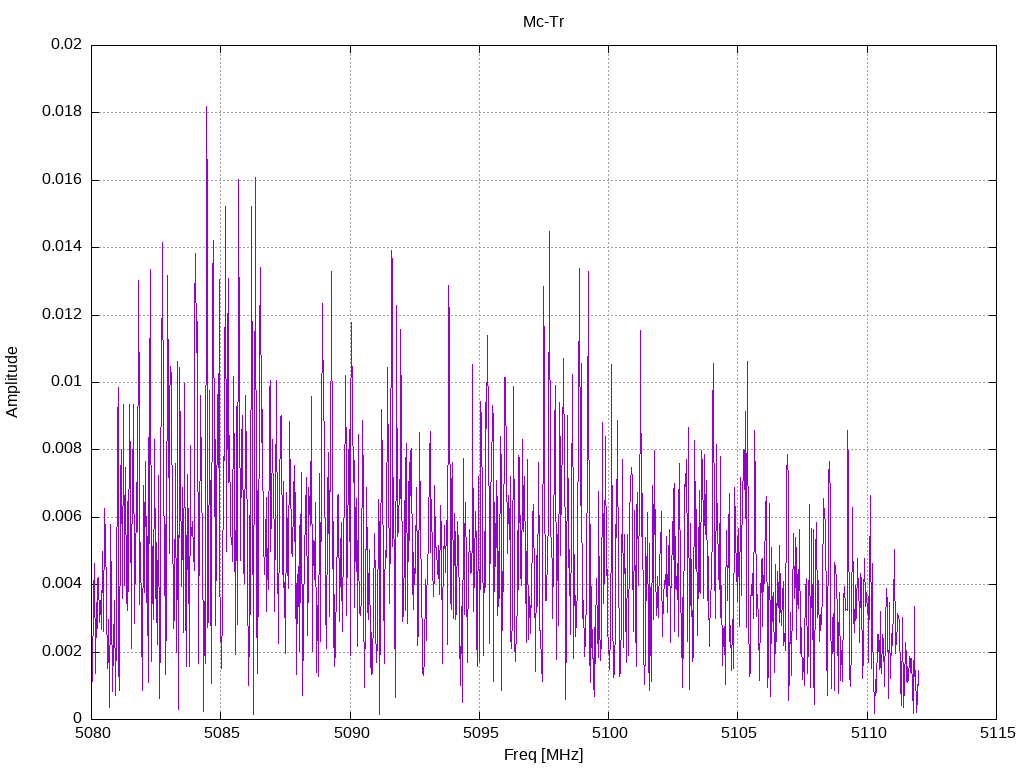Click x-axis tick label 5080
1024x768 pixels.
[x=92, y=733]
